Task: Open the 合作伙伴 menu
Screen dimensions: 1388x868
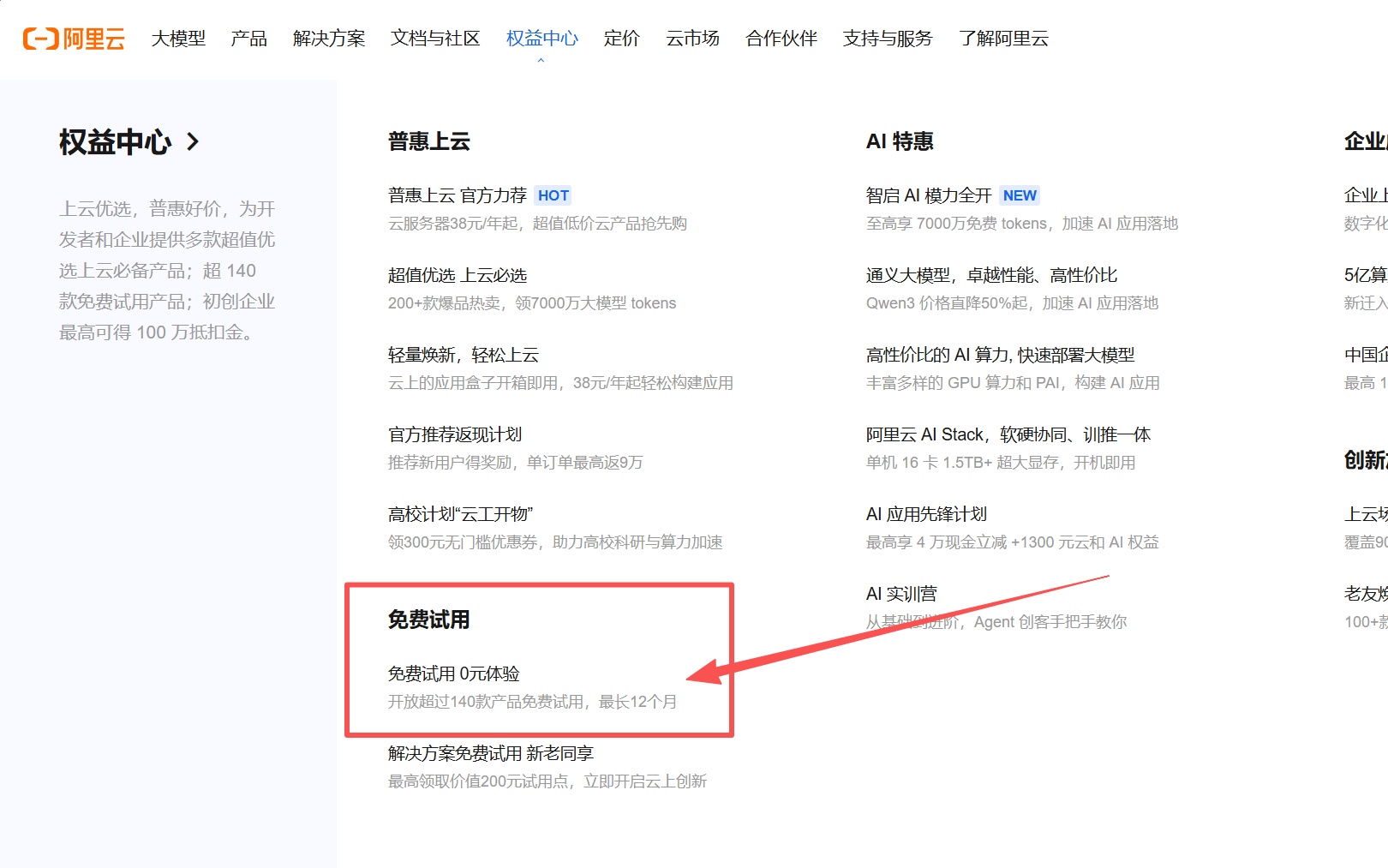Action: tap(781, 39)
